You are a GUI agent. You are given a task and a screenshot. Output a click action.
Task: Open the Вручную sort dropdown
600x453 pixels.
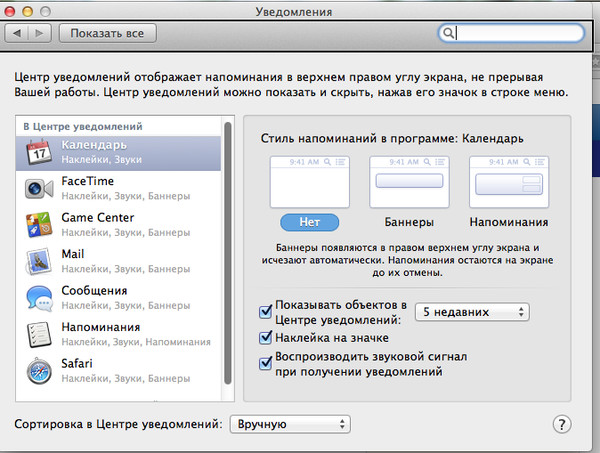290,424
